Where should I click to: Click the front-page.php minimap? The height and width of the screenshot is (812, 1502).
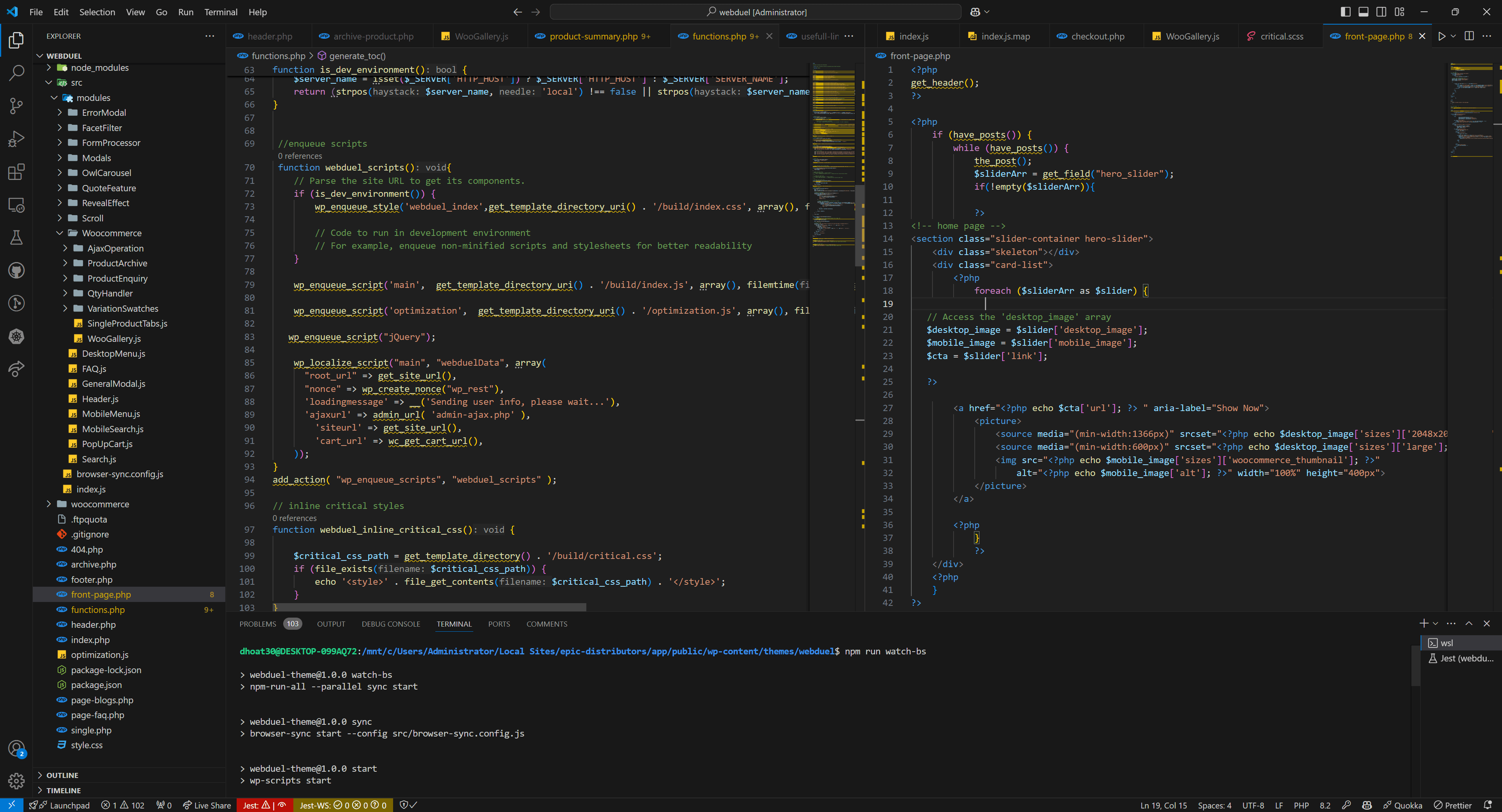click(1471, 111)
